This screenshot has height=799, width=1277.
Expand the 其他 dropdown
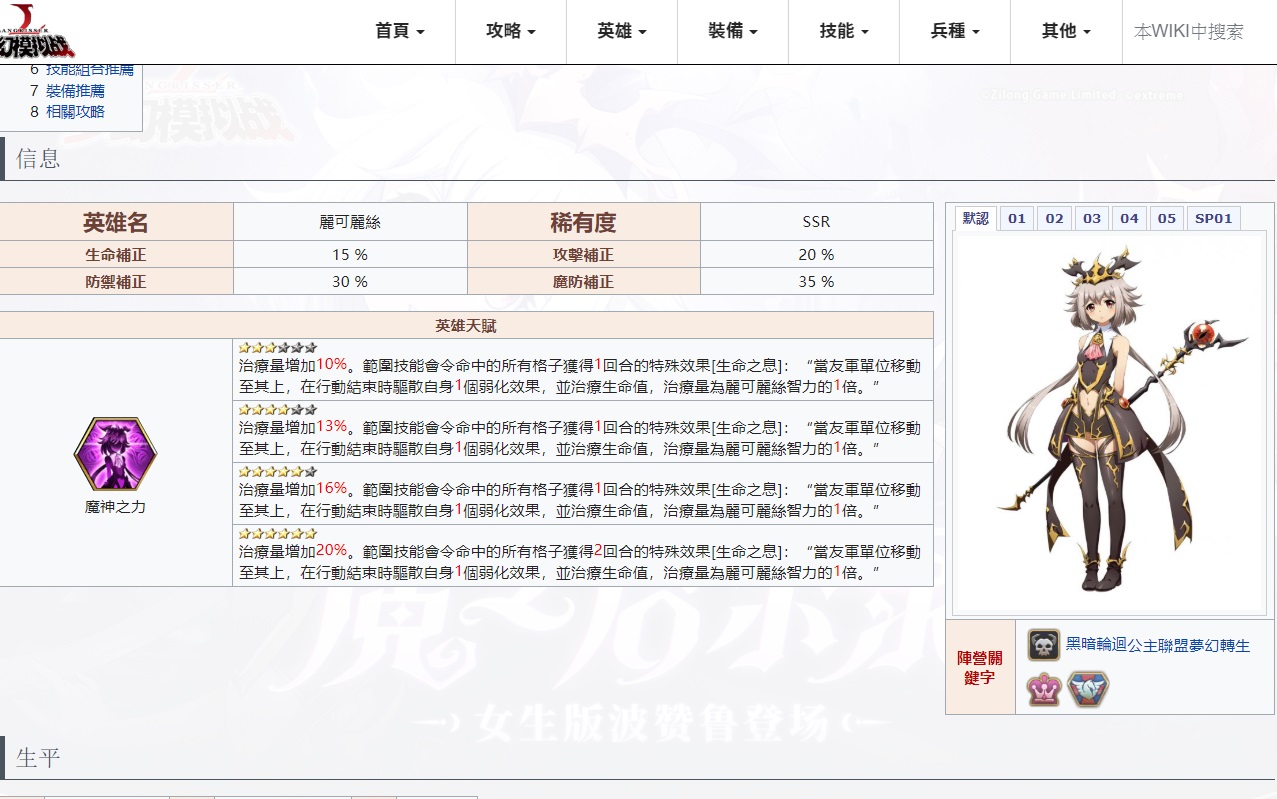1064,31
